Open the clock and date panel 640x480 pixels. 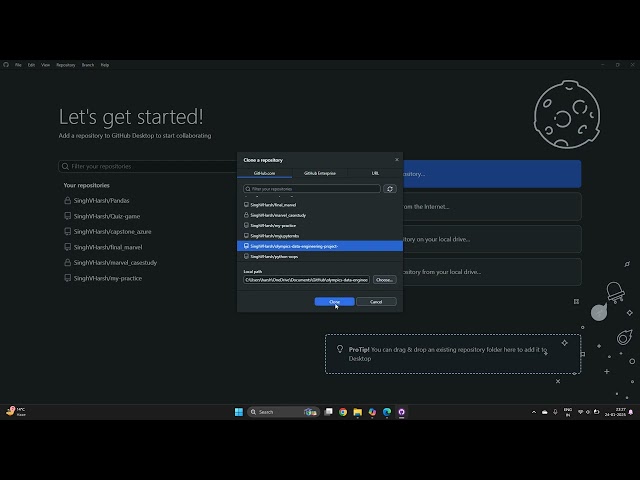click(x=615, y=412)
